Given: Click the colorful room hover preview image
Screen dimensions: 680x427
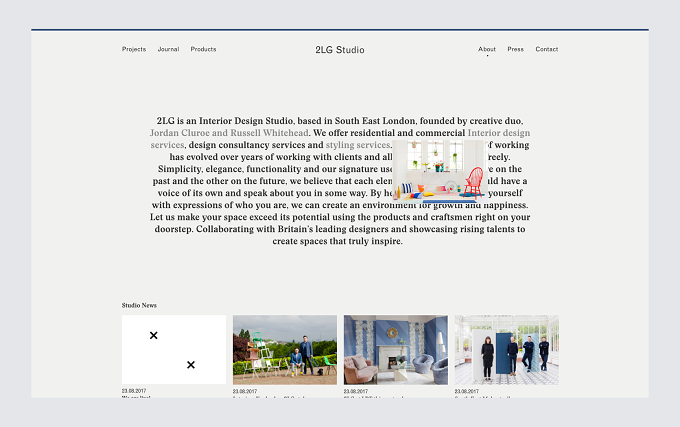Looking at the screenshot, I should 439,172.
